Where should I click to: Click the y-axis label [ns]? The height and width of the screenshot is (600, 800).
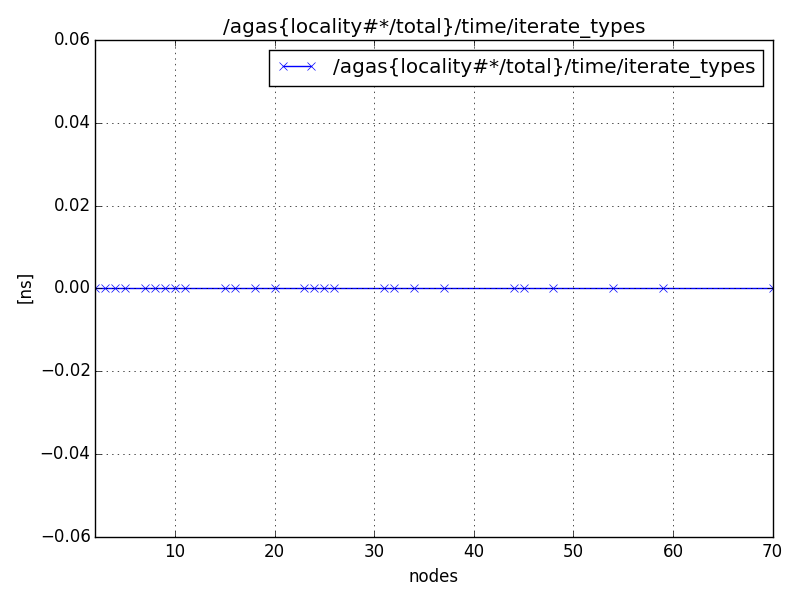coord(22,287)
